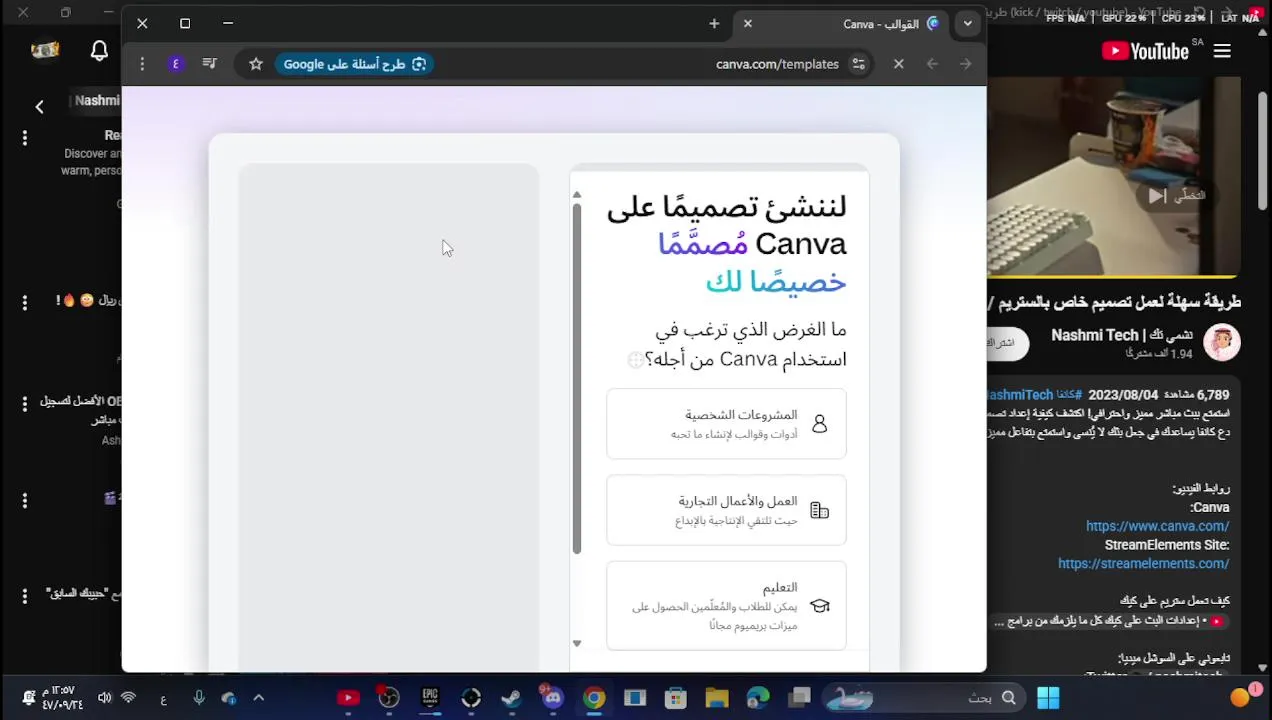Choose the work and business option (العمل والأعمال التجارية)
The height and width of the screenshot is (720, 1272).
[x=726, y=510]
